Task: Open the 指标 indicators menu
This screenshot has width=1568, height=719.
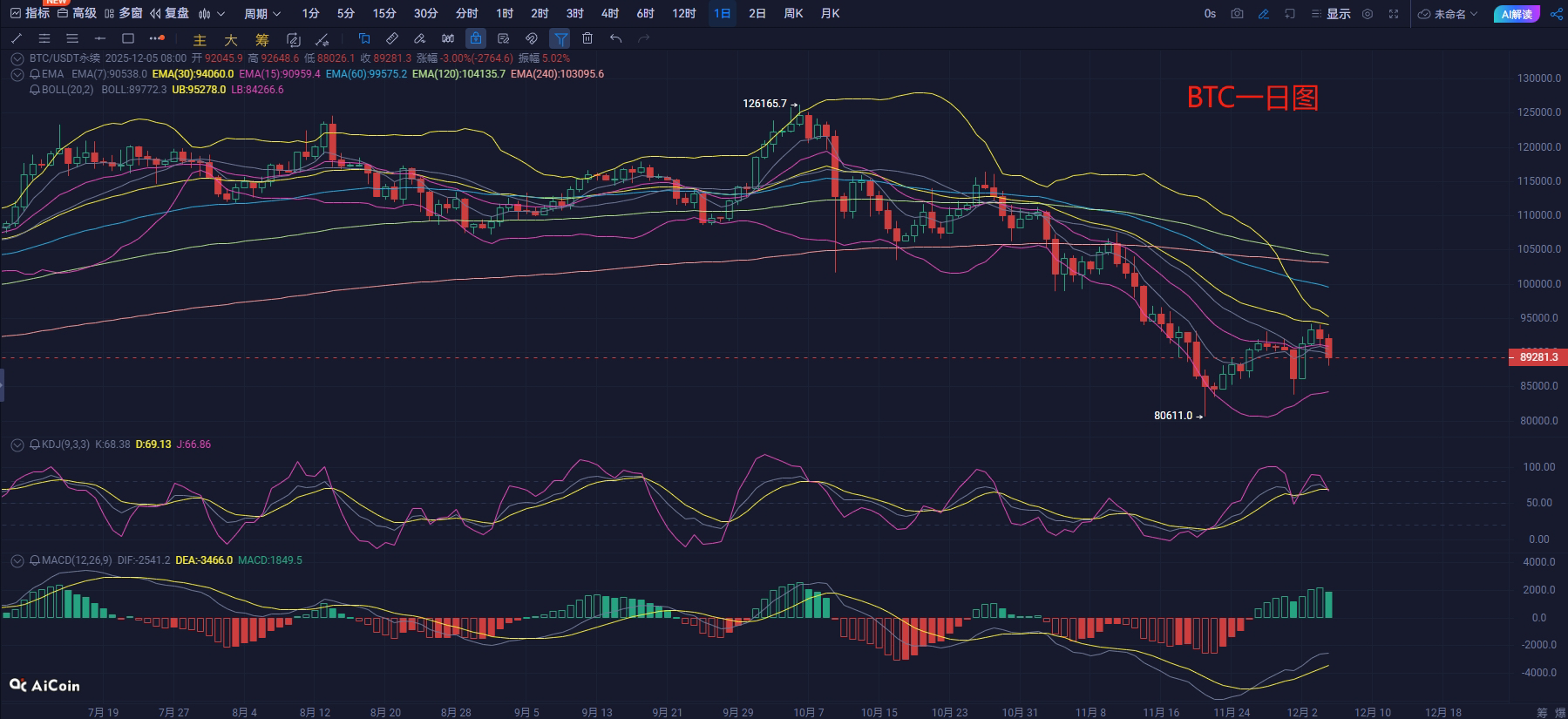Action: point(30,14)
